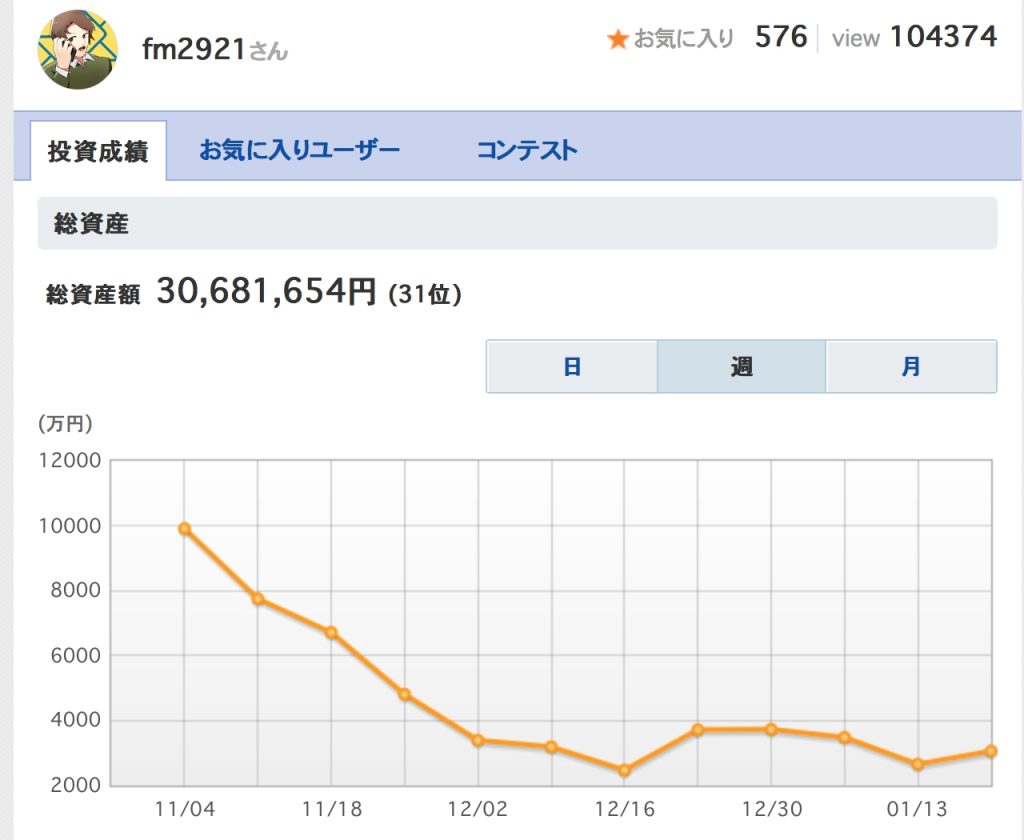Select the コンテスト tab
1024x840 pixels.
[527, 151]
